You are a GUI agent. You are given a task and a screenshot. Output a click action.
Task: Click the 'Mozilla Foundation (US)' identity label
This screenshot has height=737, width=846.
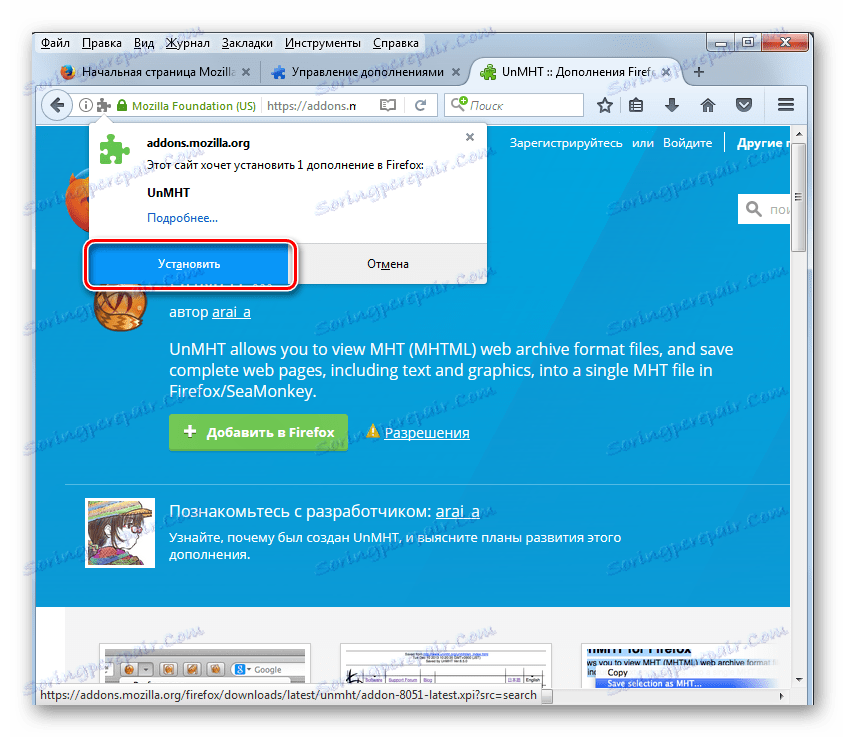point(194,106)
